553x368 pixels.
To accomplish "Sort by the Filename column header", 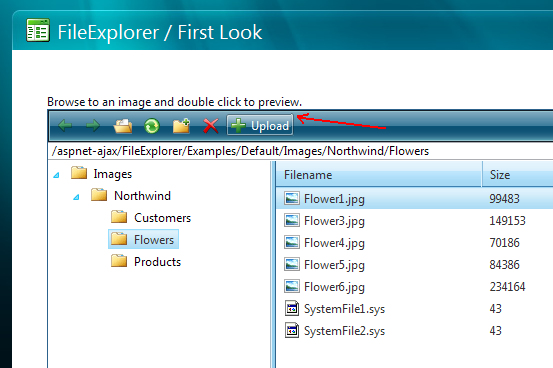I will [379, 175].
